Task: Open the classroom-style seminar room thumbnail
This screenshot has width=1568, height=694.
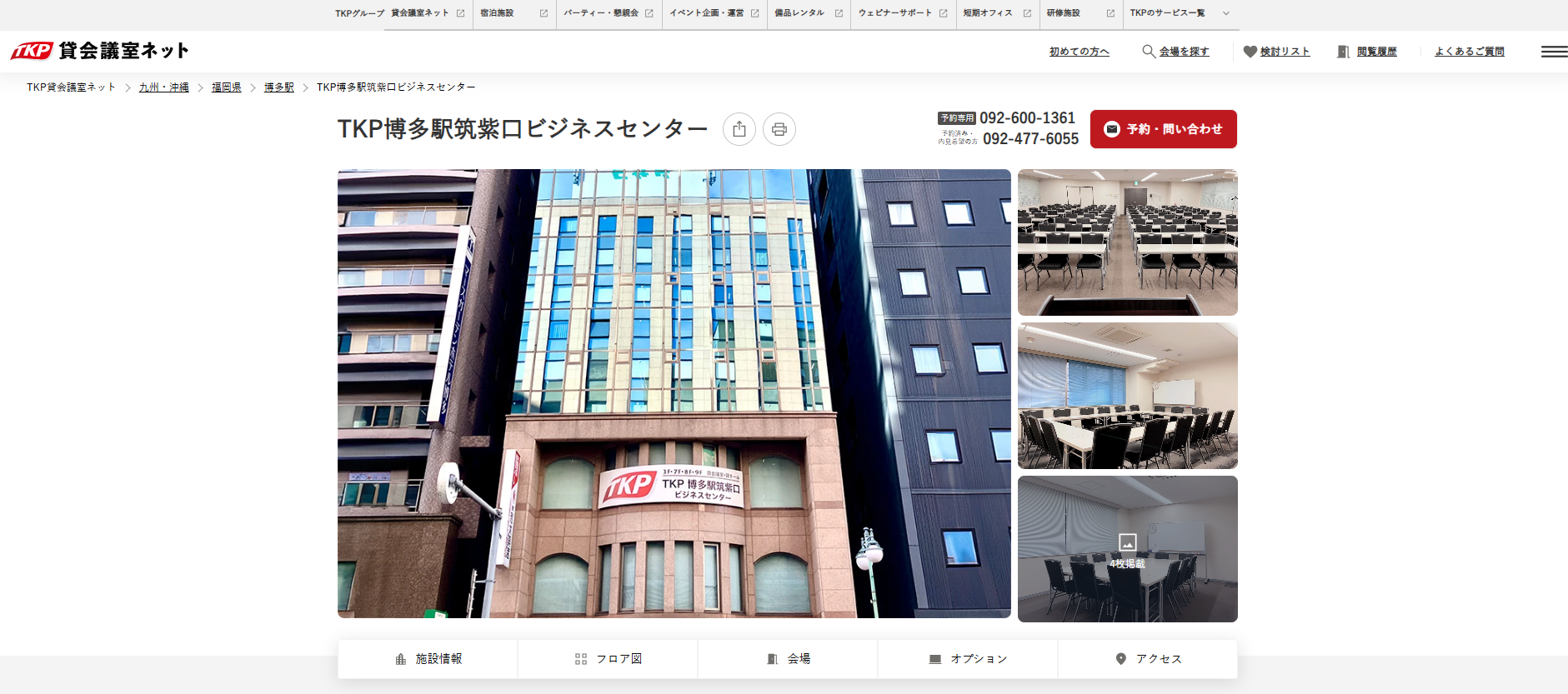Action: pyautogui.click(x=1127, y=242)
